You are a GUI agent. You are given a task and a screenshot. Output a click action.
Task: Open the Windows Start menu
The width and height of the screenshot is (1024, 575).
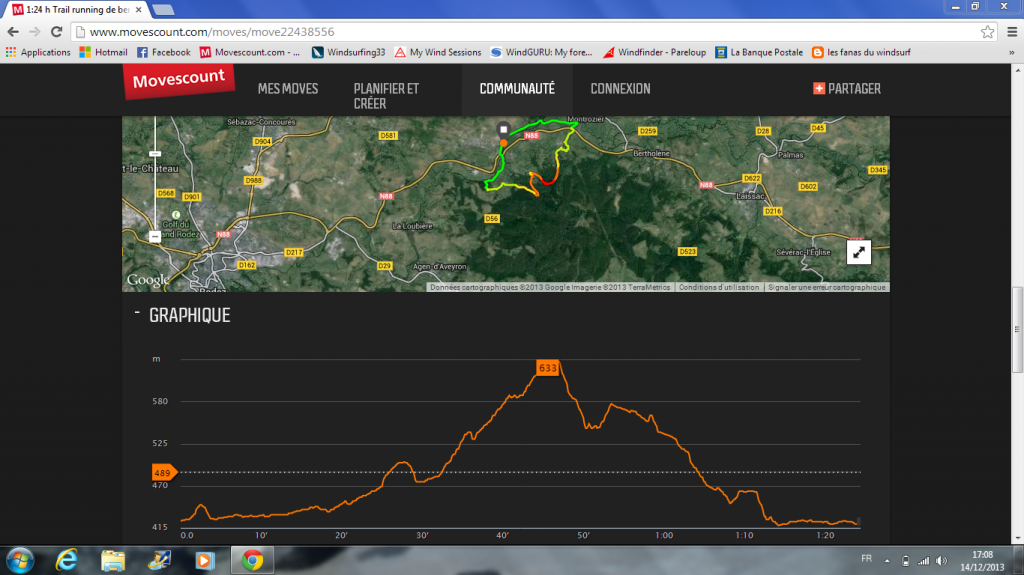click(x=20, y=561)
